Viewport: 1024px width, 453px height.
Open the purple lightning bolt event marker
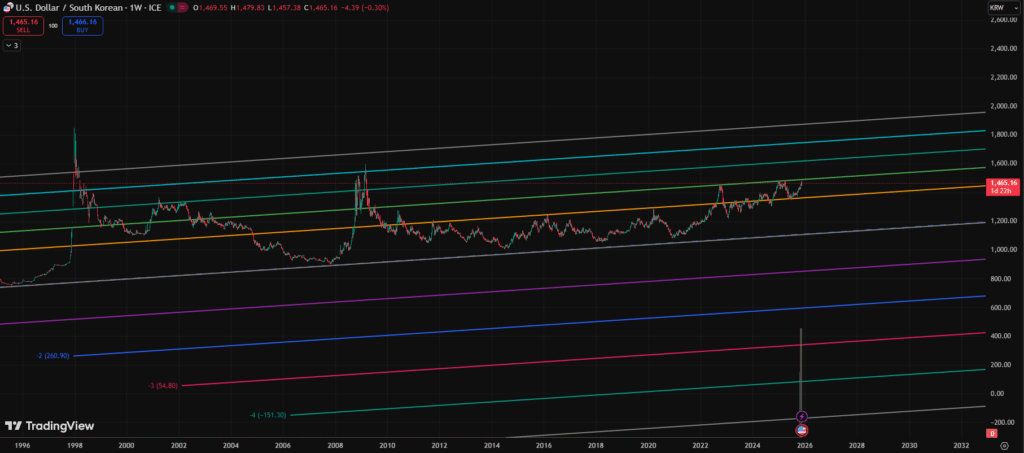point(802,416)
